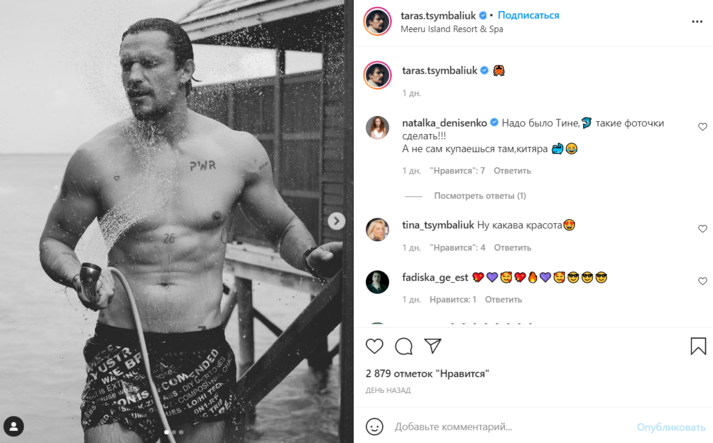Open the emoji picker in the comment field

[375, 427]
